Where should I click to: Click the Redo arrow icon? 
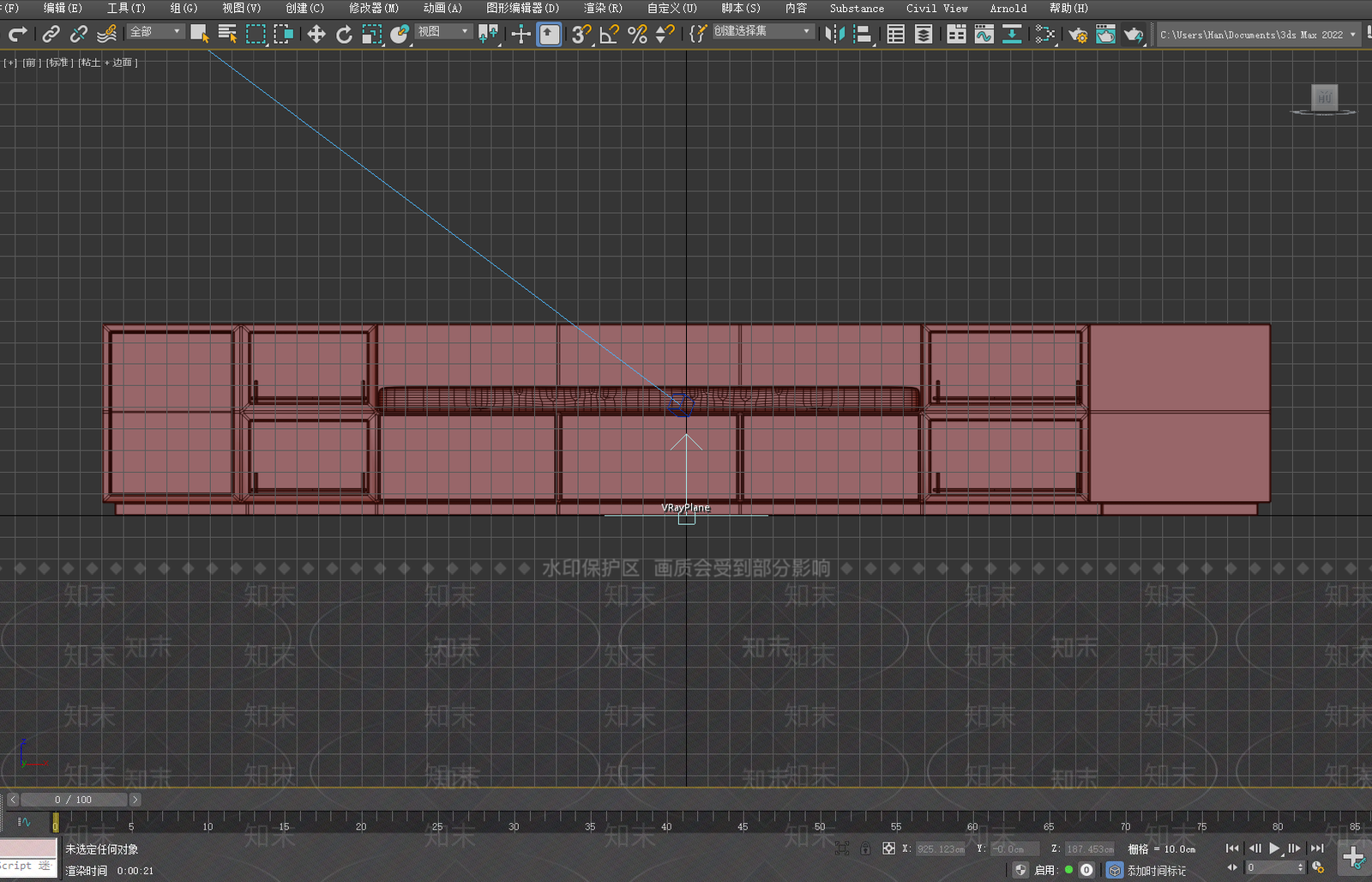pyautogui.click(x=17, y=34)
